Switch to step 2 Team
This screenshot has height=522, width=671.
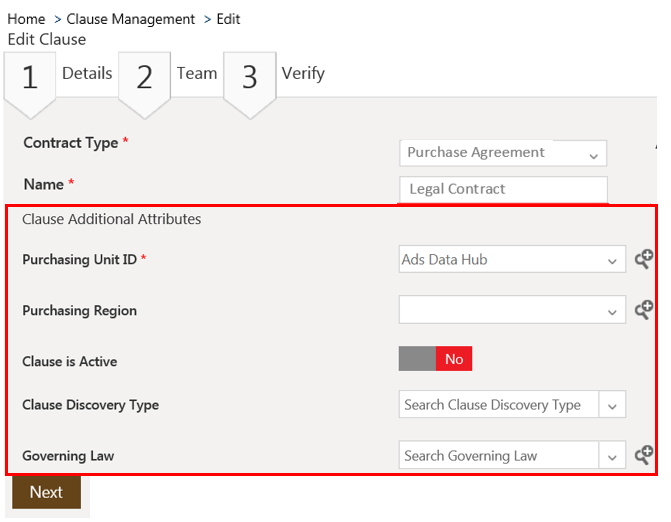[x=145, y=77]
